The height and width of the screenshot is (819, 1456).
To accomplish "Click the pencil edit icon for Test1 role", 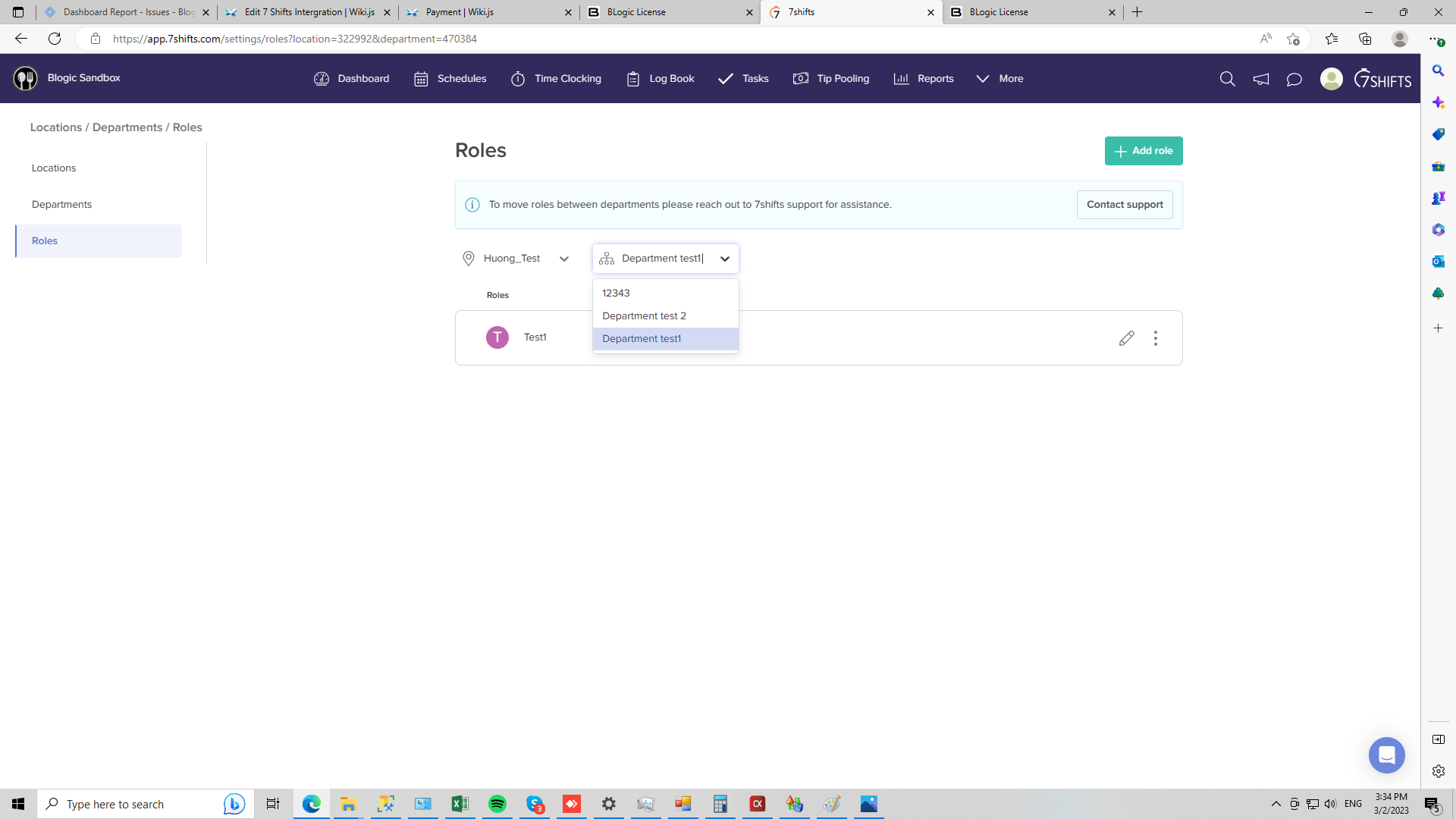I will tap(1126, 338).
